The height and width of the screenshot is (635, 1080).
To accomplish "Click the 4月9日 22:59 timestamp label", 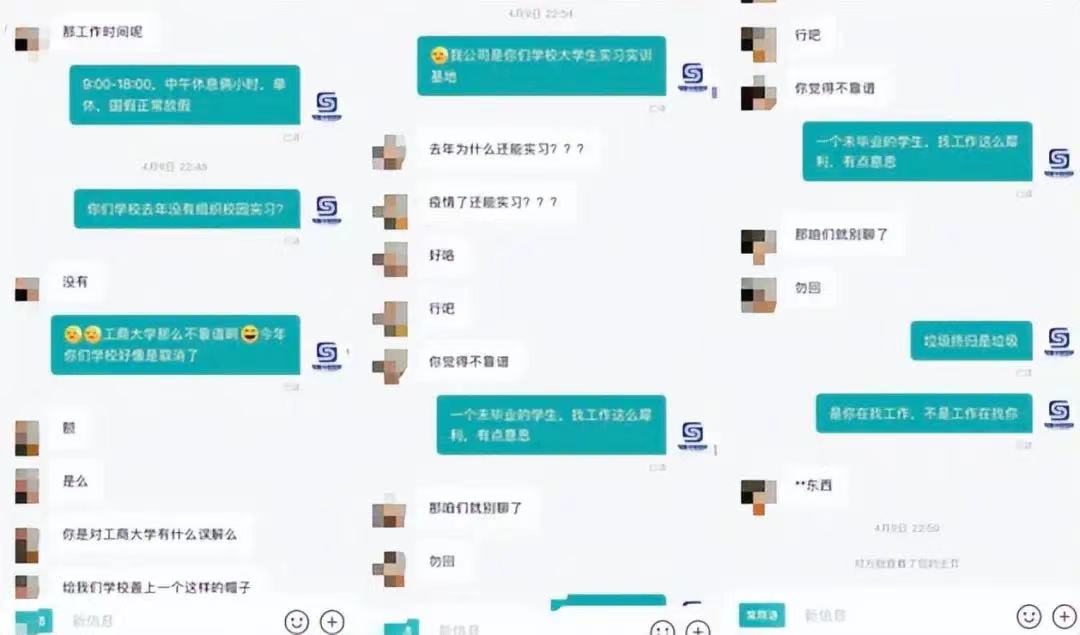I will pyautogui.click(x=906, y=528).
